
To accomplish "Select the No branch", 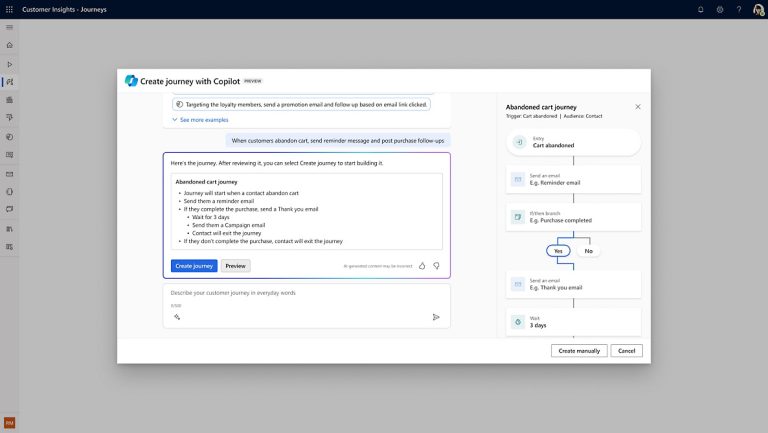I will [588, 251].
